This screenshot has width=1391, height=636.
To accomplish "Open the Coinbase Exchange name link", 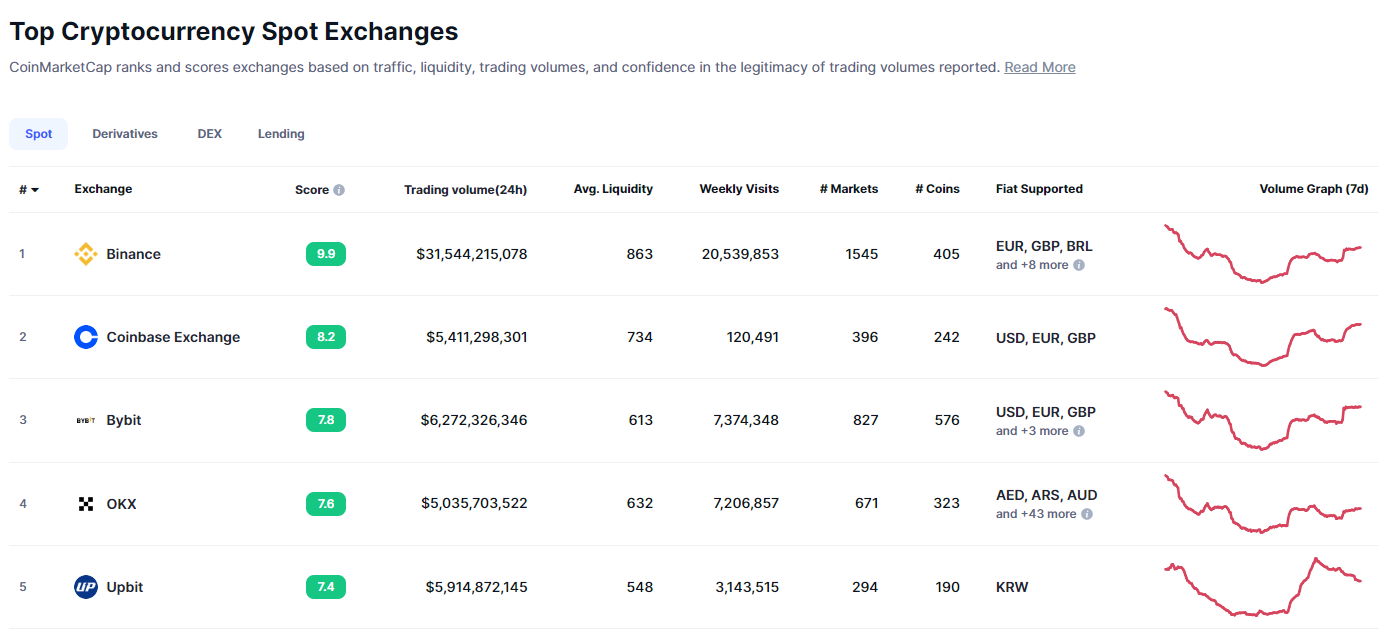I will point(173,337).
